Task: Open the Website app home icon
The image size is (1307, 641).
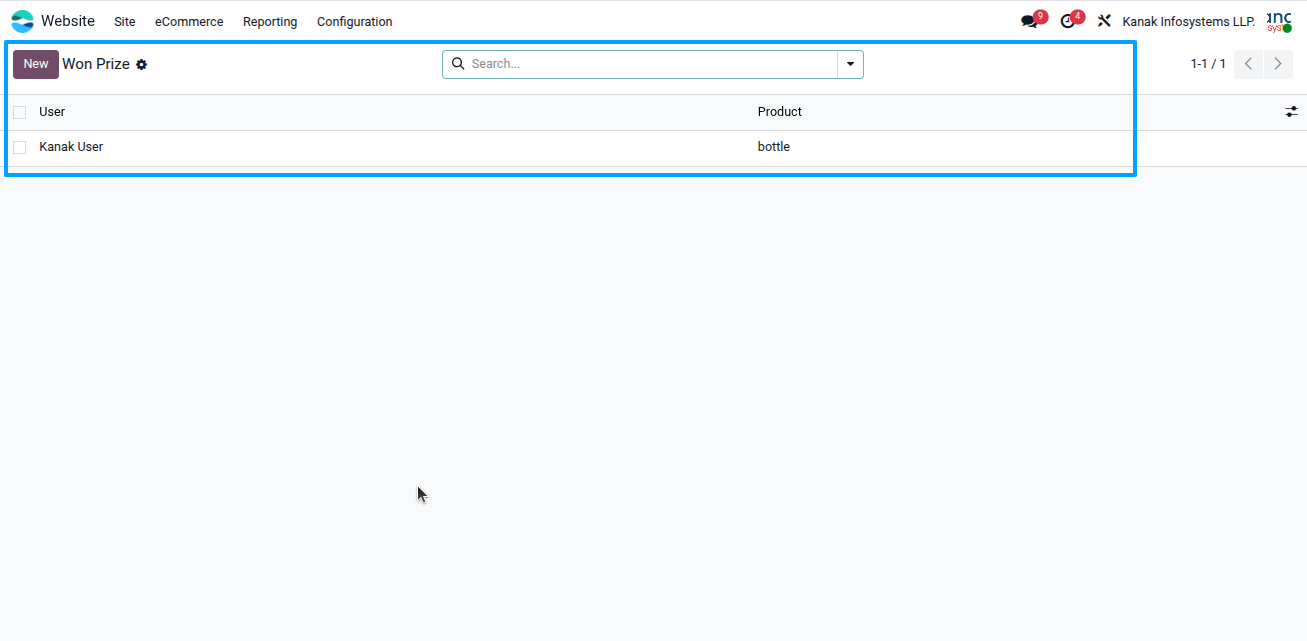Action: pos(22,21)
